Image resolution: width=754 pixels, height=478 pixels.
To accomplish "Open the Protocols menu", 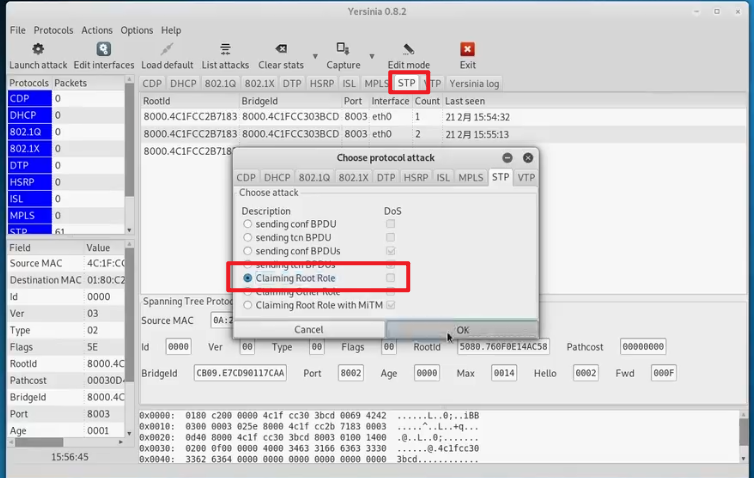I will (x=53, y=30).
